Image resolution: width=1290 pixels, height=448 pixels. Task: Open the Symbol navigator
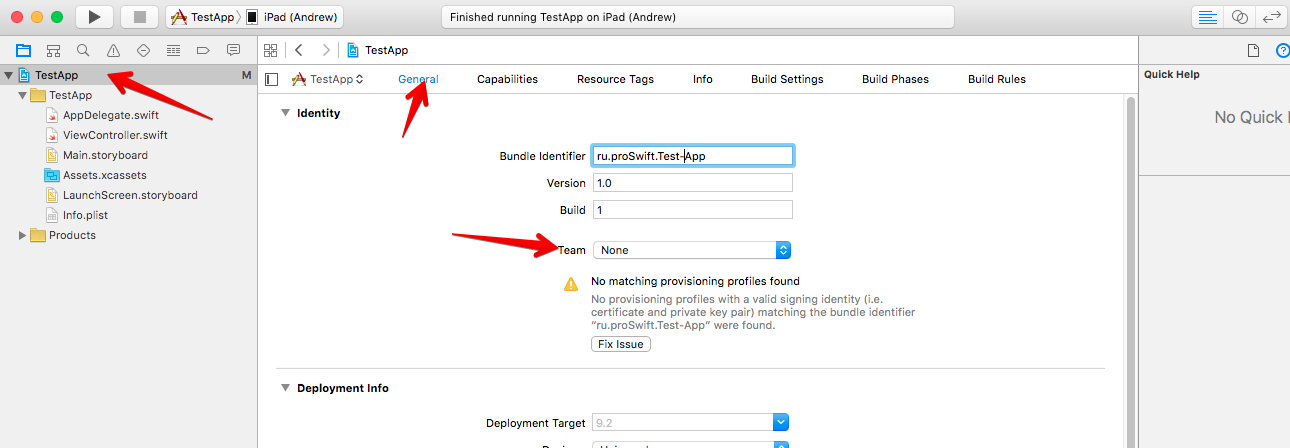click(53, 50)
